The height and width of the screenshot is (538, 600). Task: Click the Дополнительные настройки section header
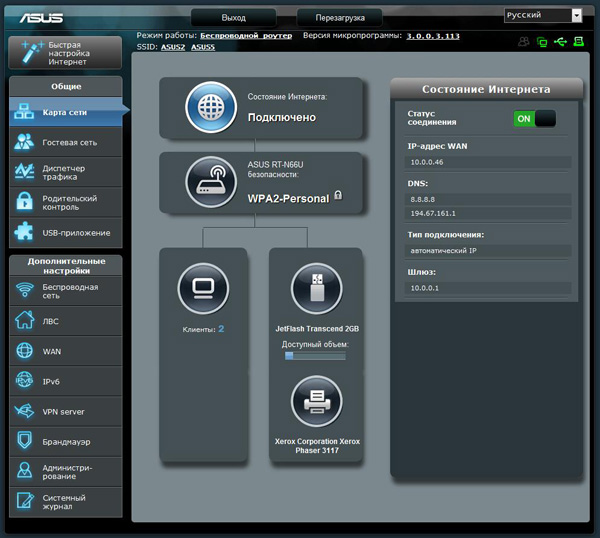pos(66,266)
